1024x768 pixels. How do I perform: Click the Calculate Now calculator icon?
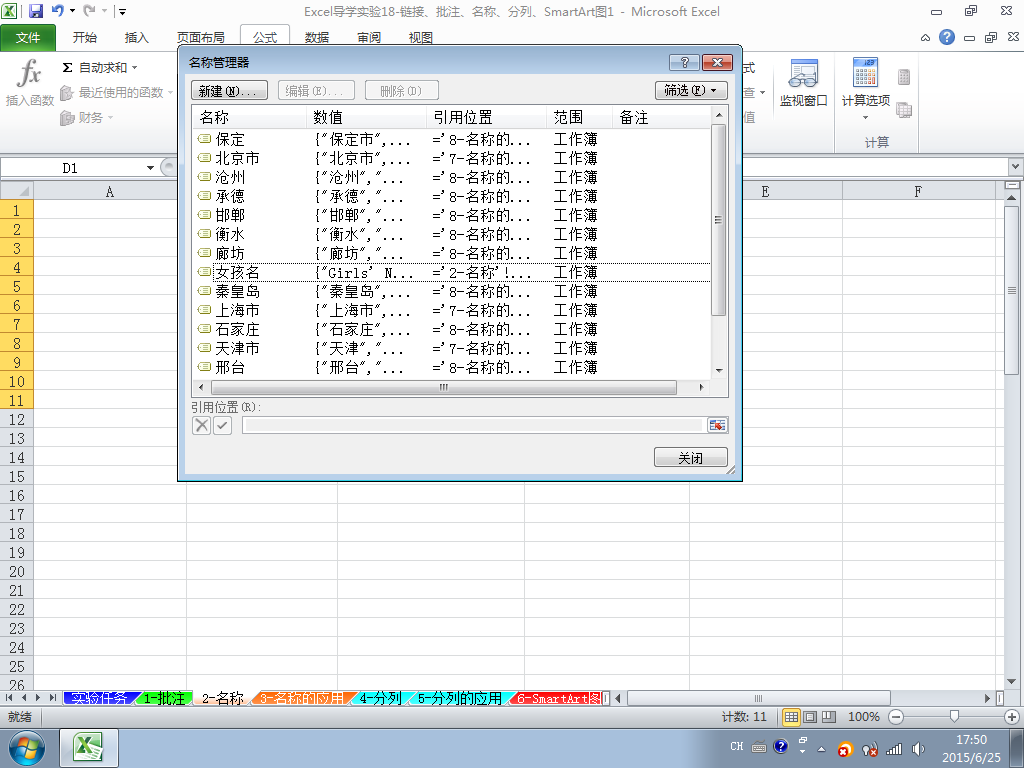pos(904,77)
